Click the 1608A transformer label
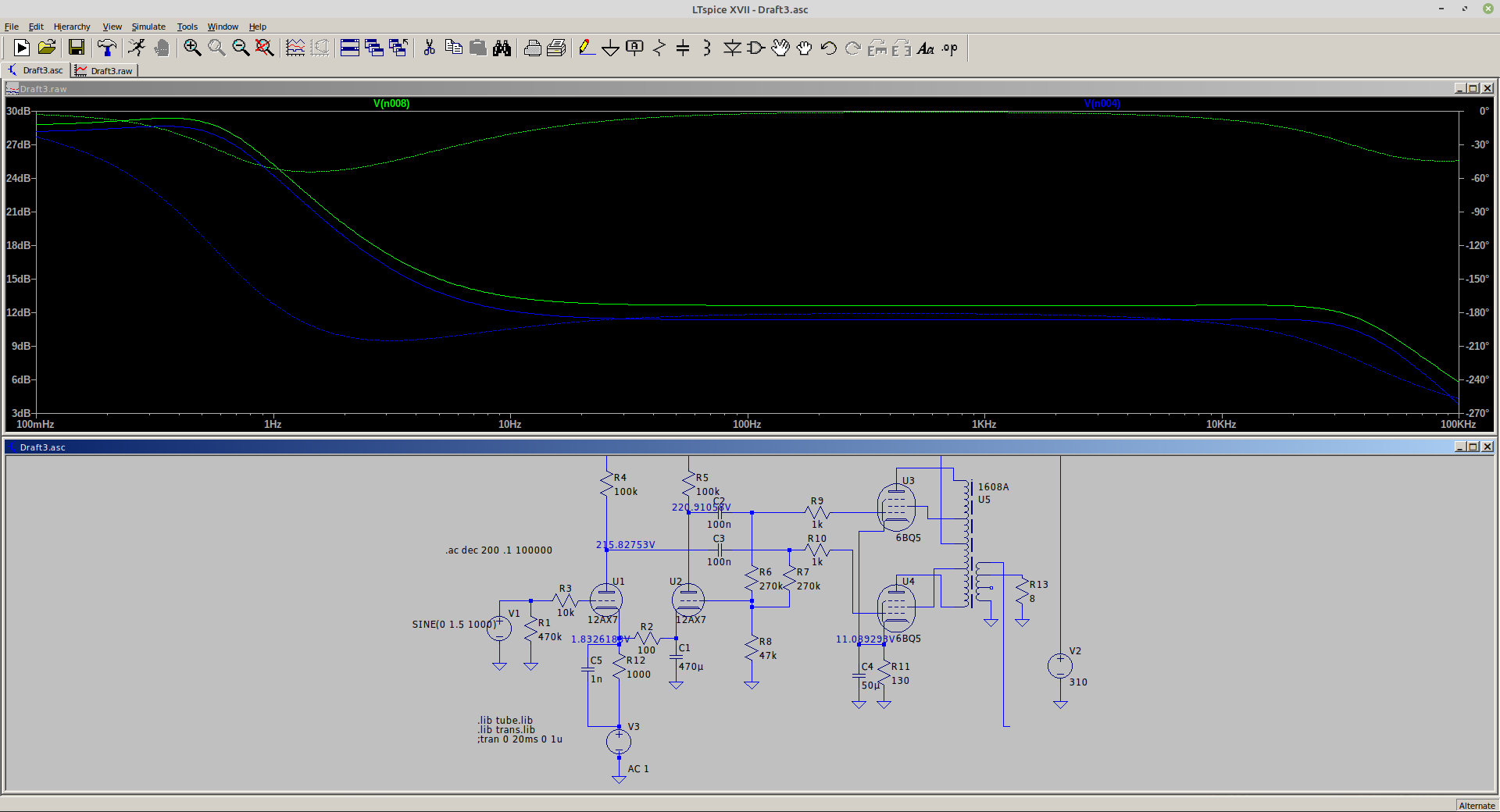The height and width of the screenshot is (812, 1500). (x=994, y=487)
